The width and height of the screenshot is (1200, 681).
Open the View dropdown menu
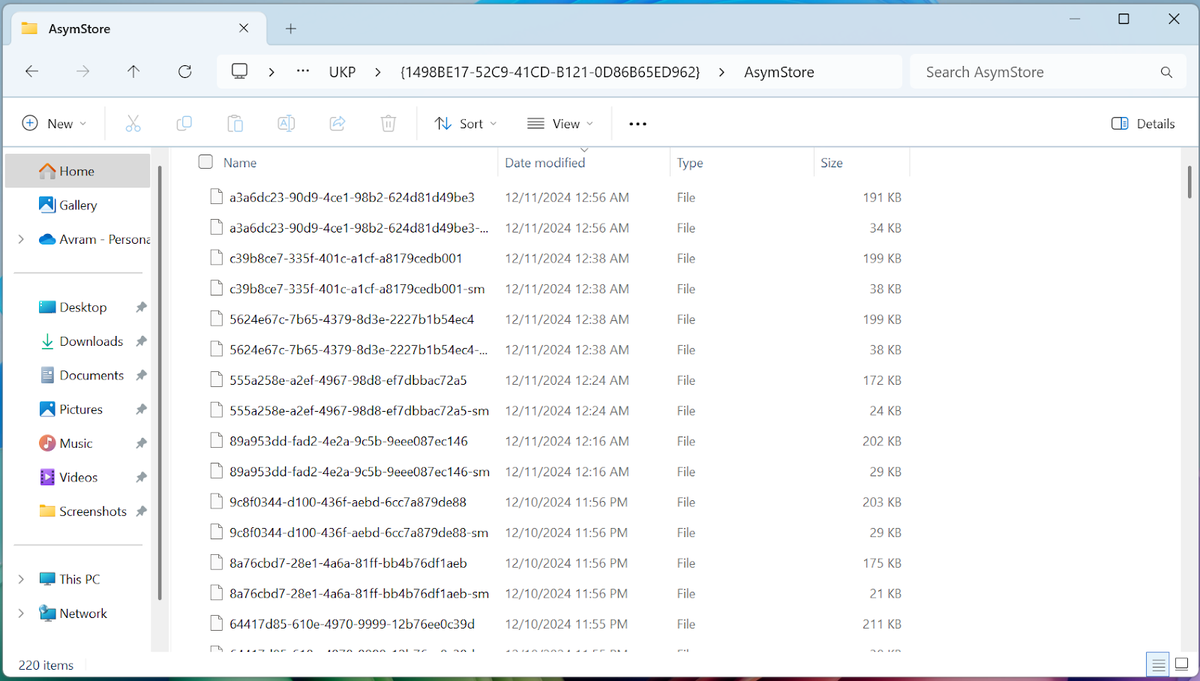(560, 124)
